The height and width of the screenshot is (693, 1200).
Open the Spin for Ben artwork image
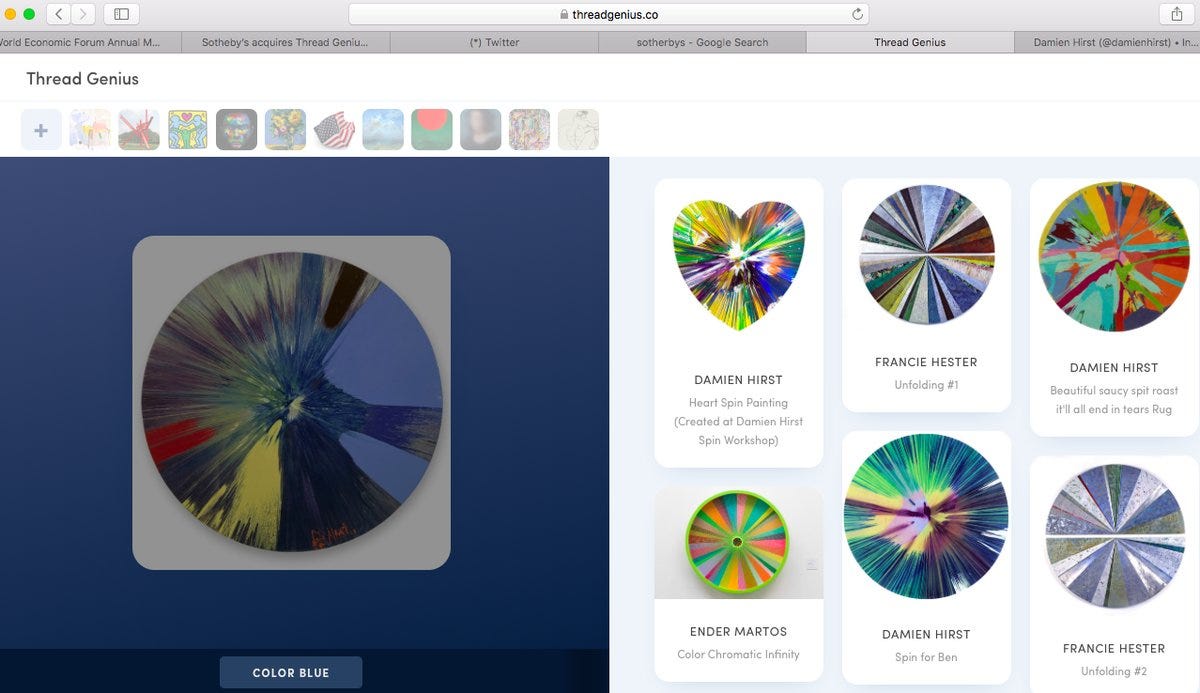pyautogui.click(x=927, y=517)
